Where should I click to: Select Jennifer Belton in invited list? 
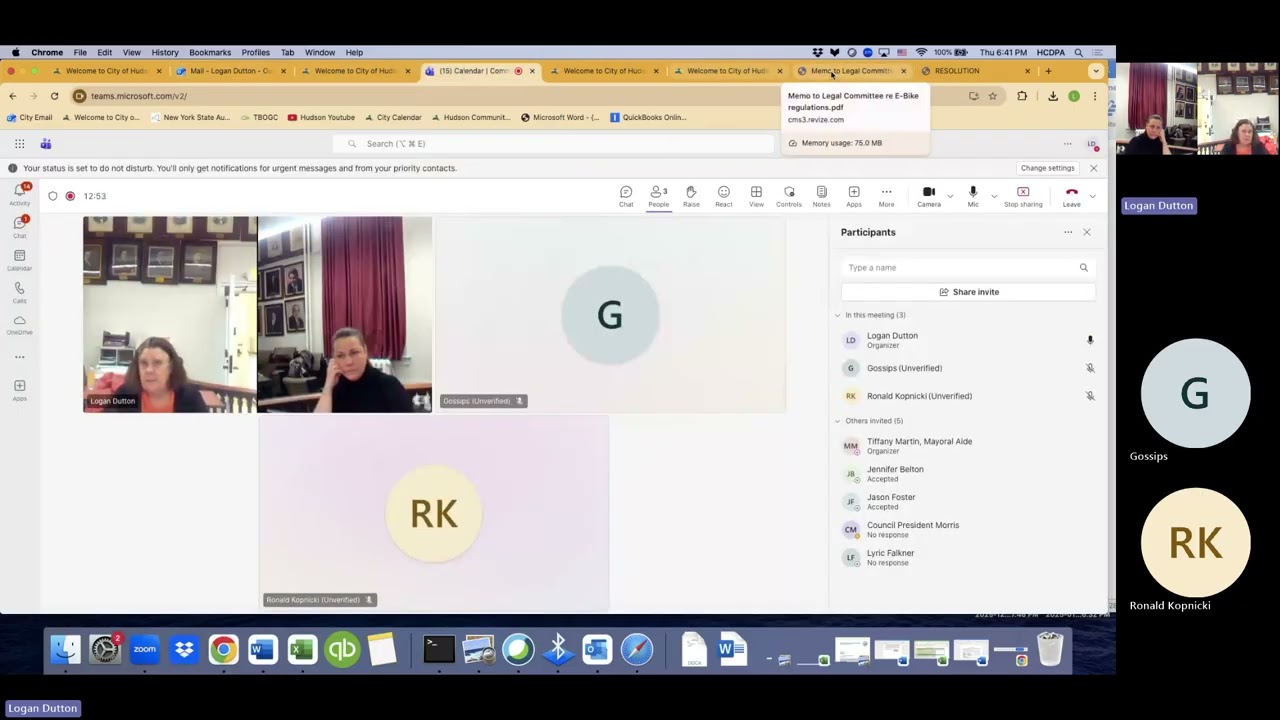968,474
